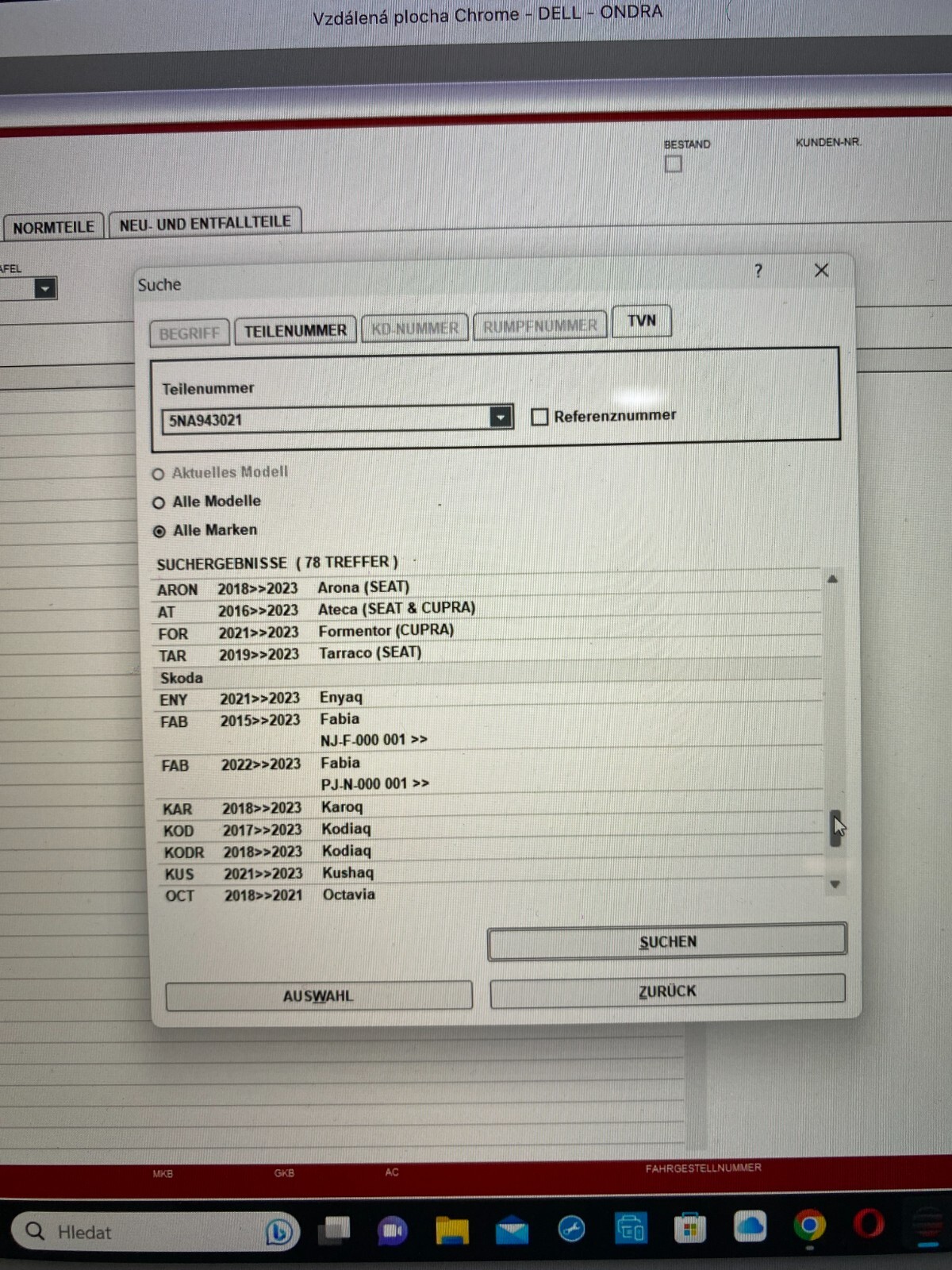Open the NEU- UND ENTFALLTEILE tab
952x1270 pixels.
click(x=205, y=223)
